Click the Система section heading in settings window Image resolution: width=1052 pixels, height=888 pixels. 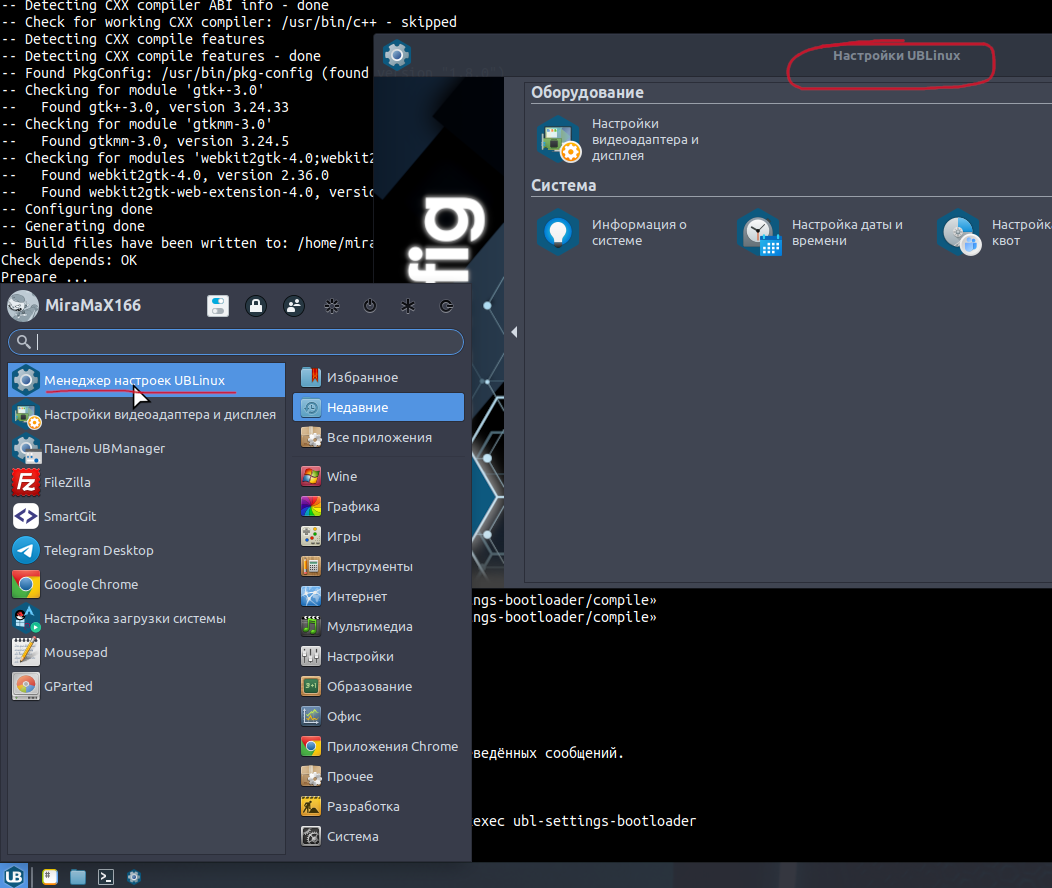click(564, 186)
